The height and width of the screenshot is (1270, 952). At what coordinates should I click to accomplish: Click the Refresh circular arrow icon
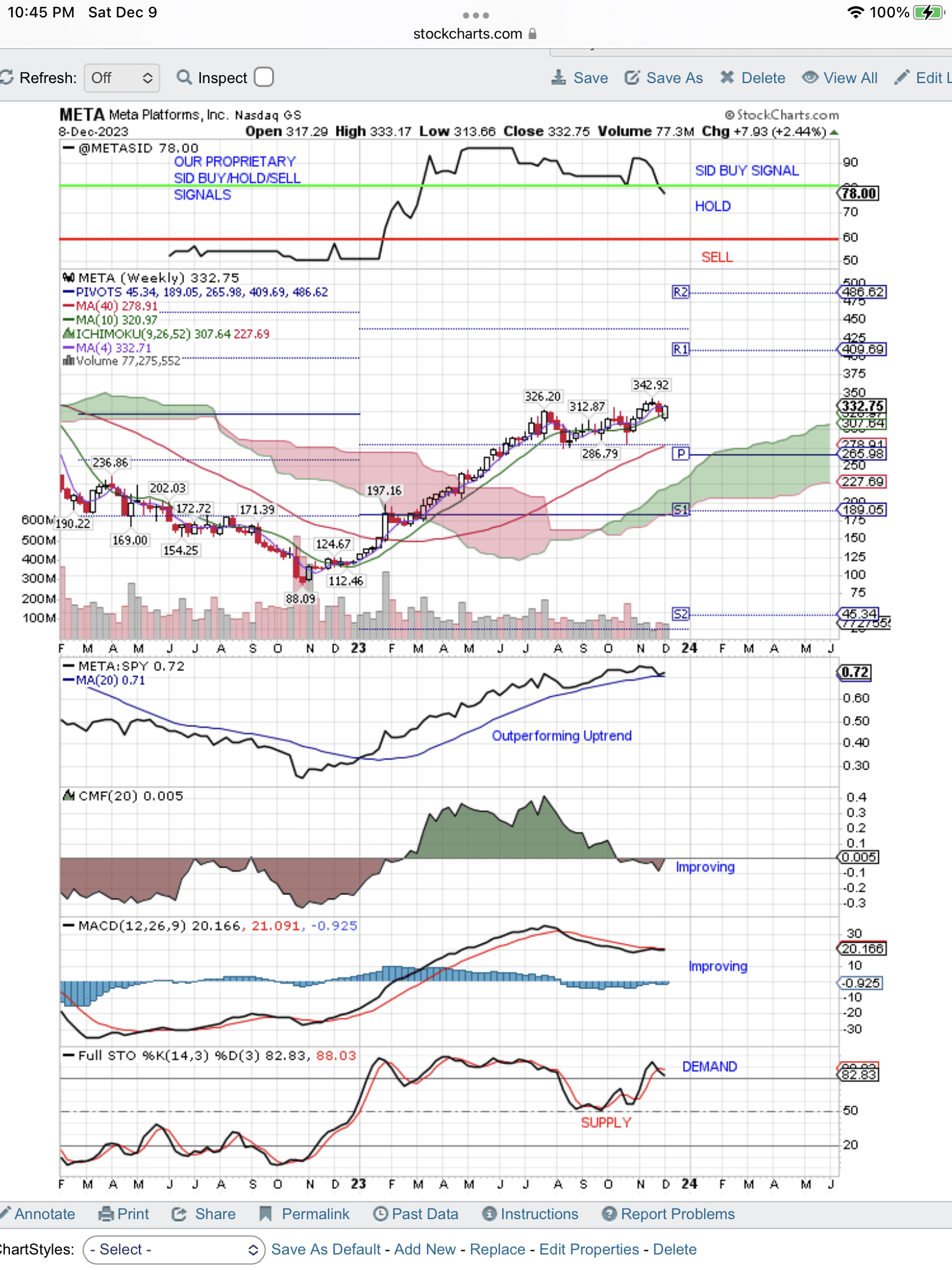[6, 78]
